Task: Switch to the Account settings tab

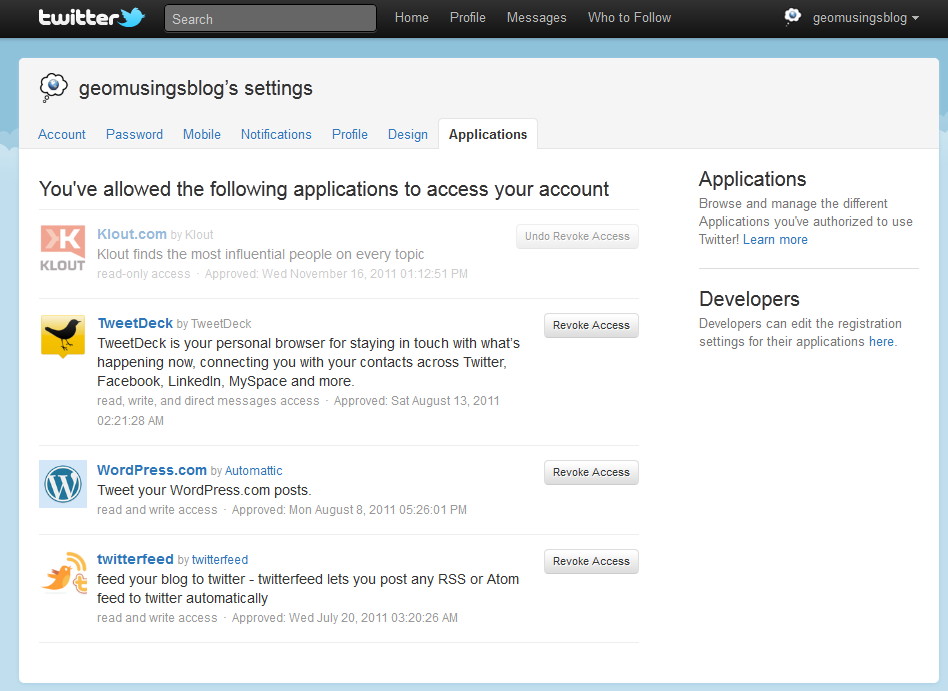Action: 62,134
